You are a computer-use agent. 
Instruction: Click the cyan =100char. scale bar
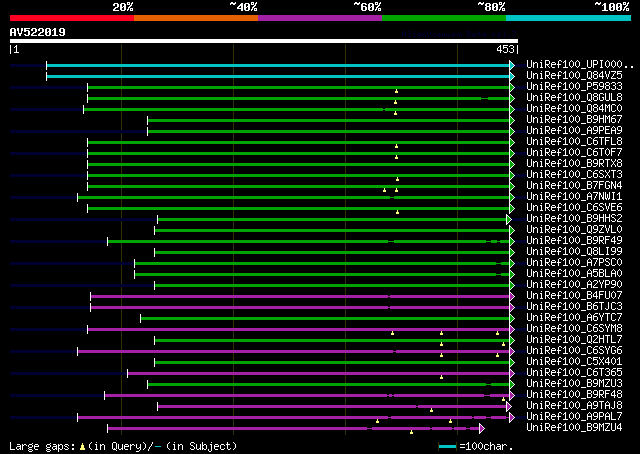point(447,447)
